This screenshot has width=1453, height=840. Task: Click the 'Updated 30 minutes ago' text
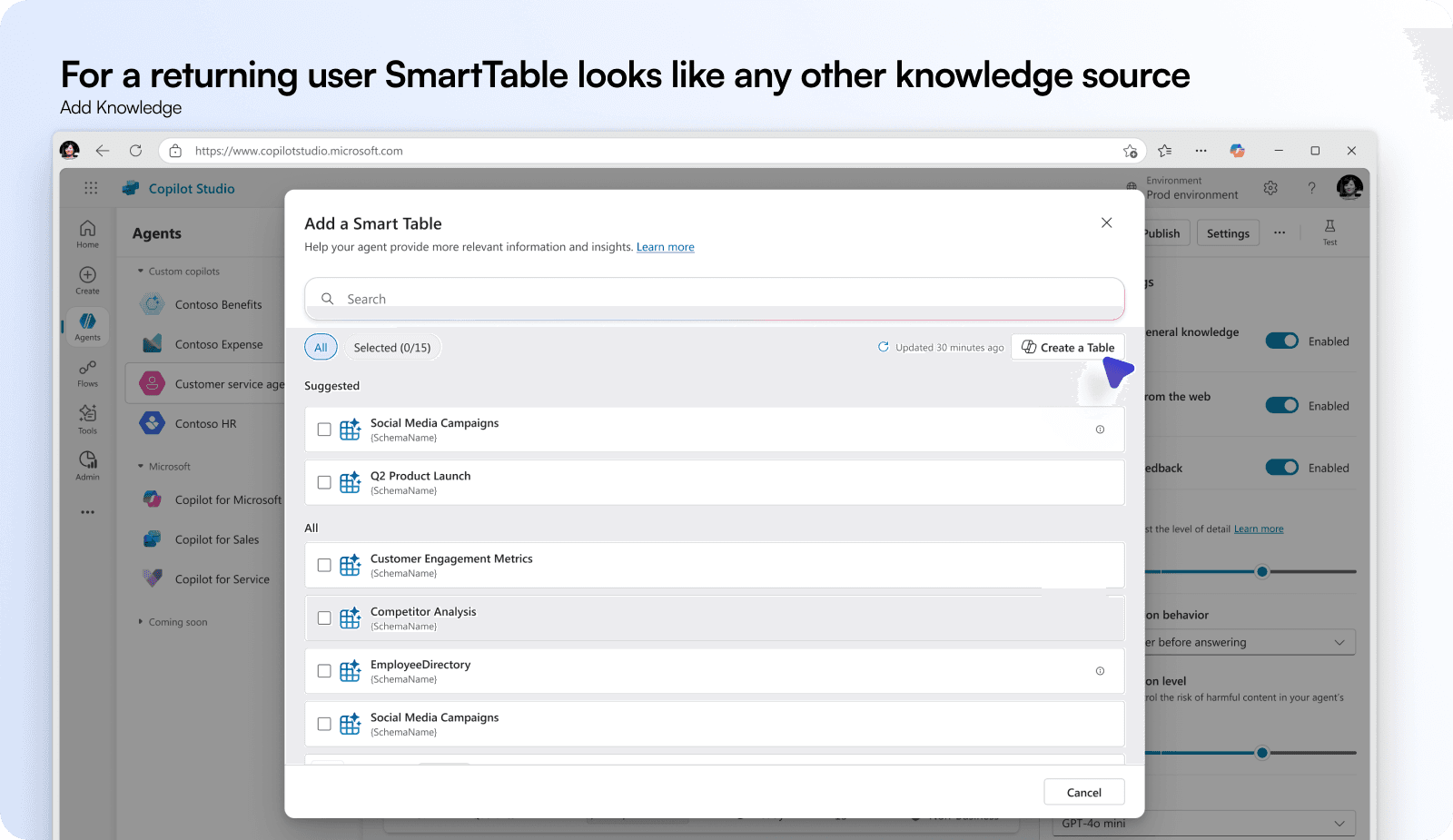tap(949, 347)
